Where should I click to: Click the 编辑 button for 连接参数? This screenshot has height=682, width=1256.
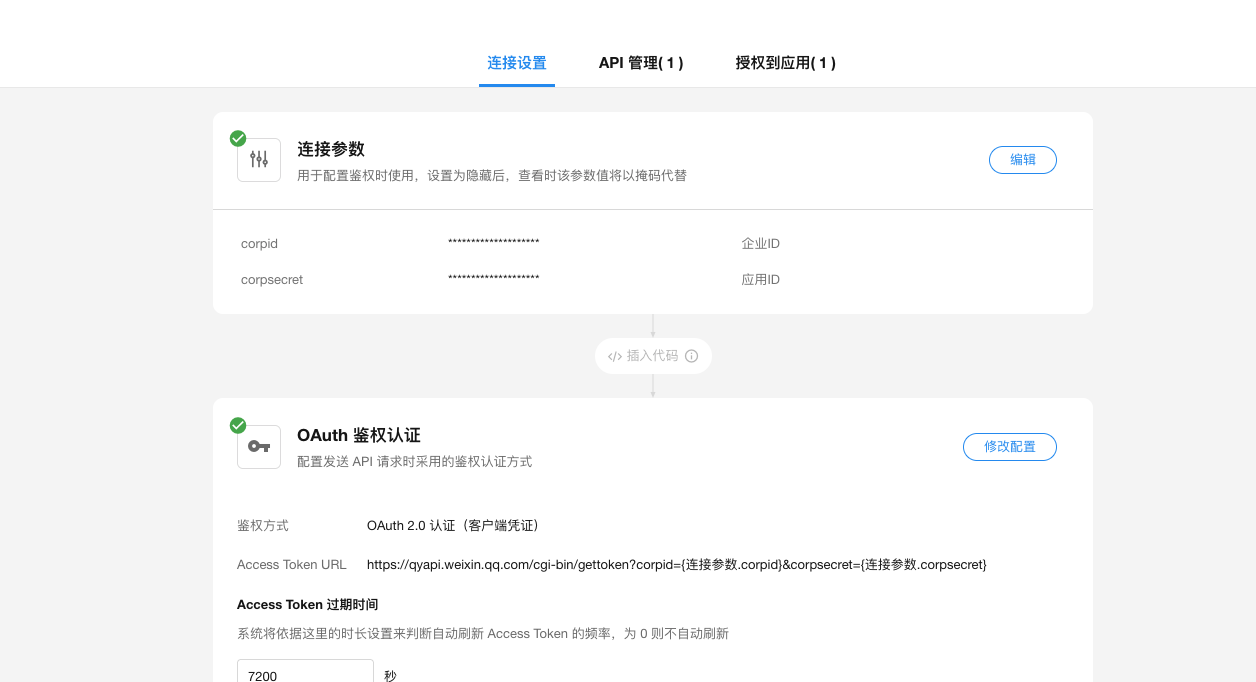[x=1023, y=160]
